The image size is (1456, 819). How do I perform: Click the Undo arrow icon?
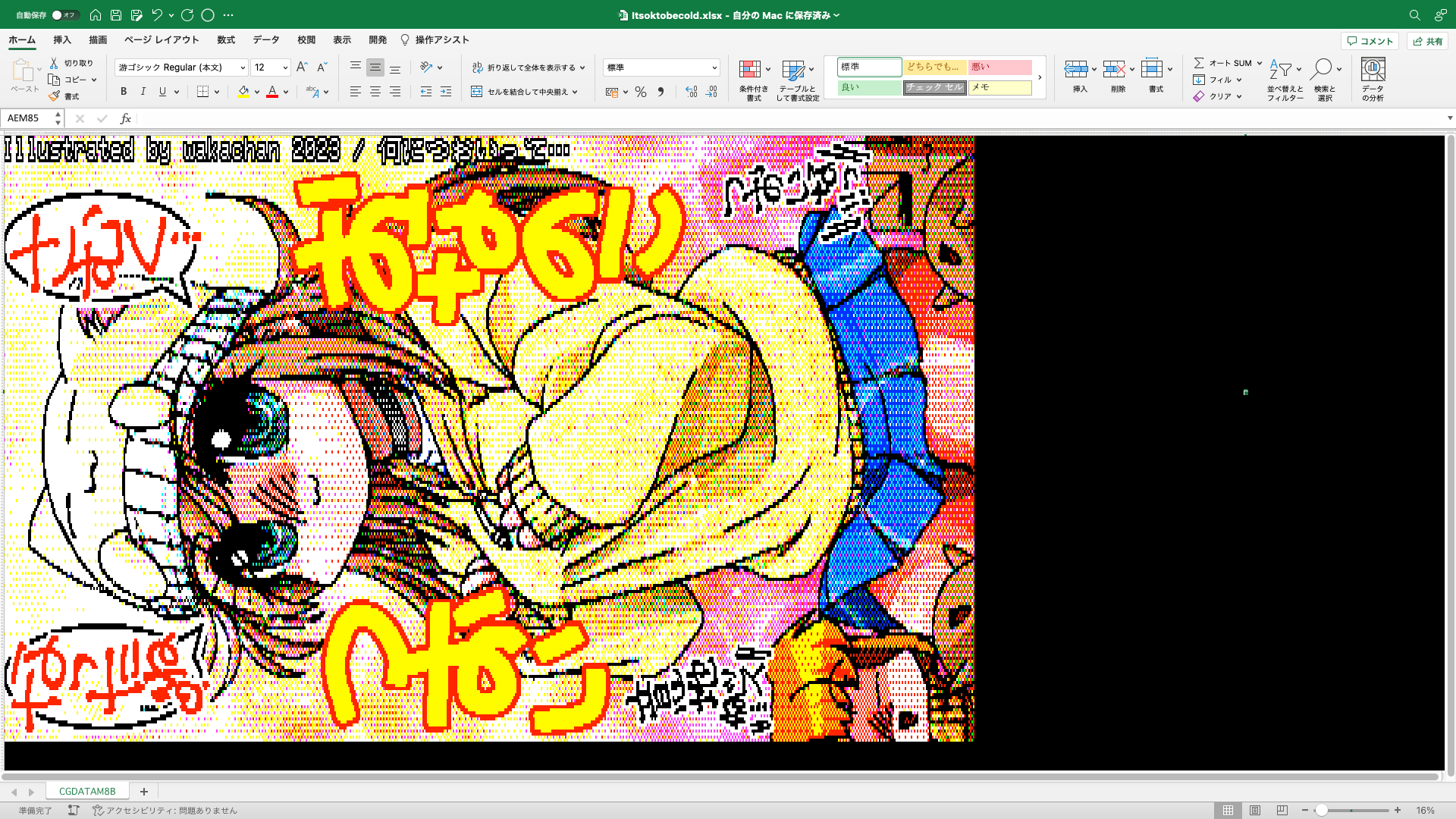click(156, 15)
